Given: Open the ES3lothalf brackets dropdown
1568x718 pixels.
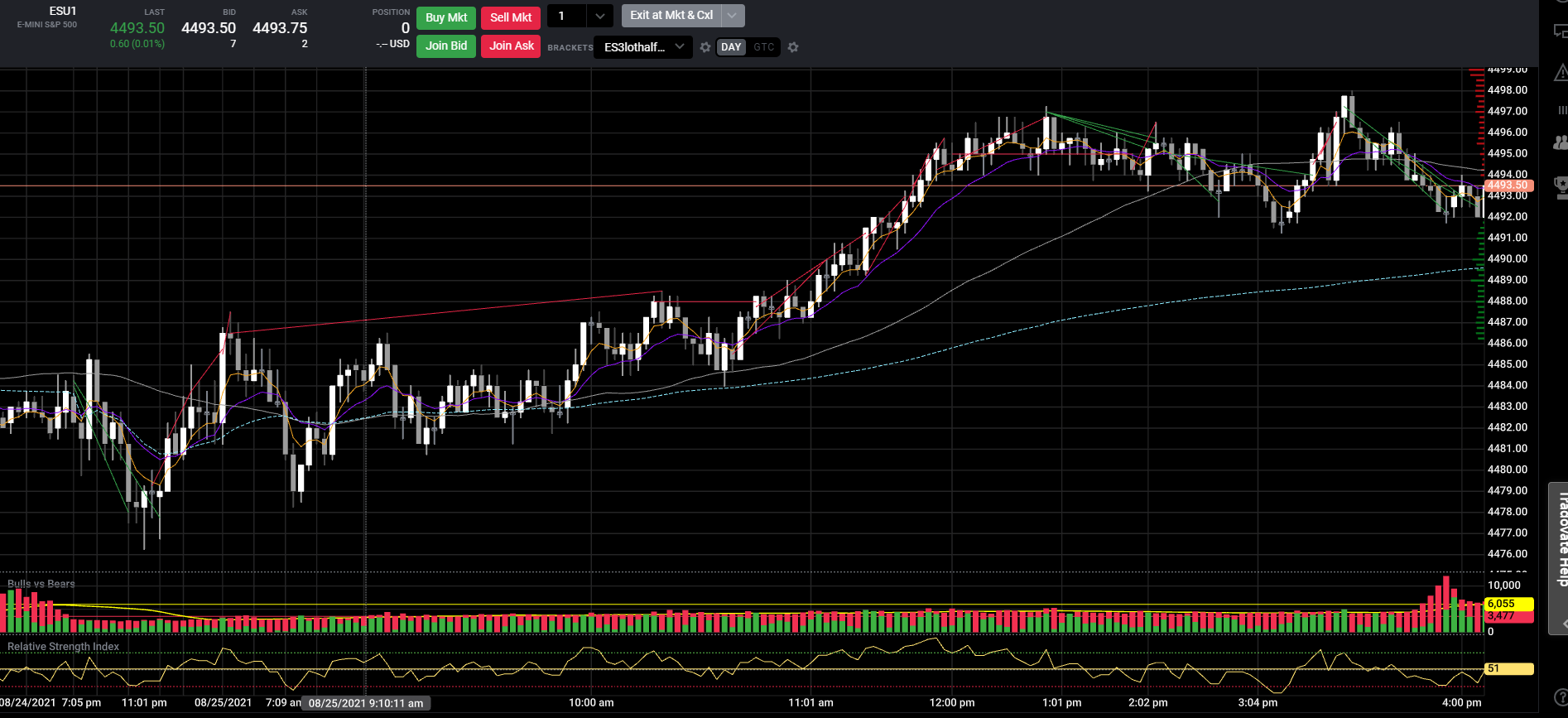Looking at the screenshot, I should [x=643, y=47].
